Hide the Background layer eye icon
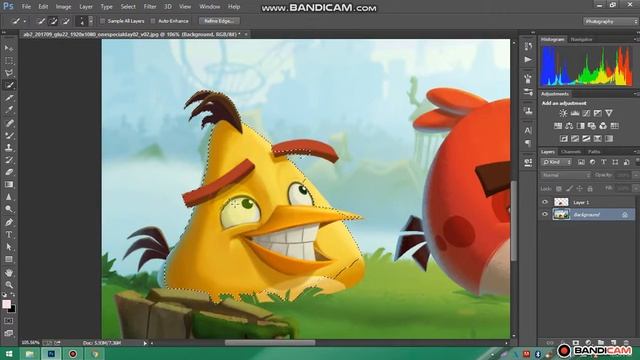The image size is (640, 360). [545, 214]
